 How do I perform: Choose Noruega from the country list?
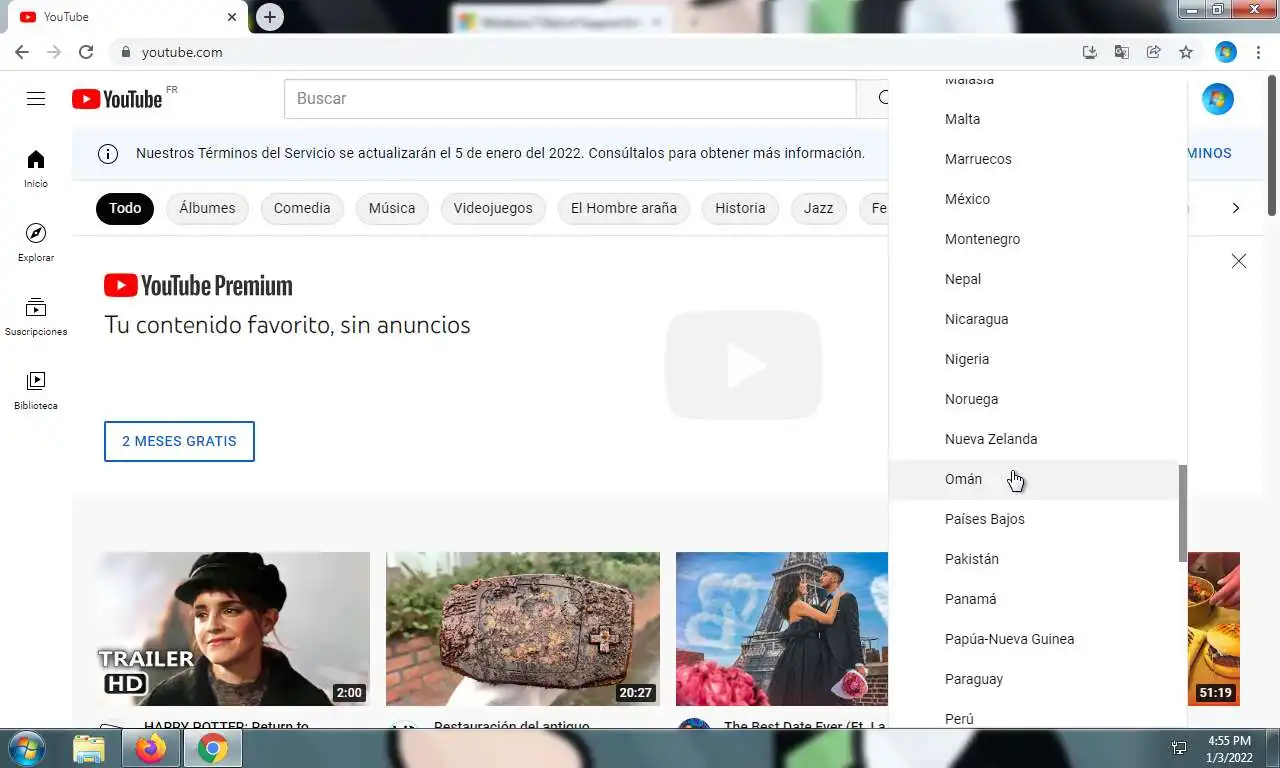1033,399
